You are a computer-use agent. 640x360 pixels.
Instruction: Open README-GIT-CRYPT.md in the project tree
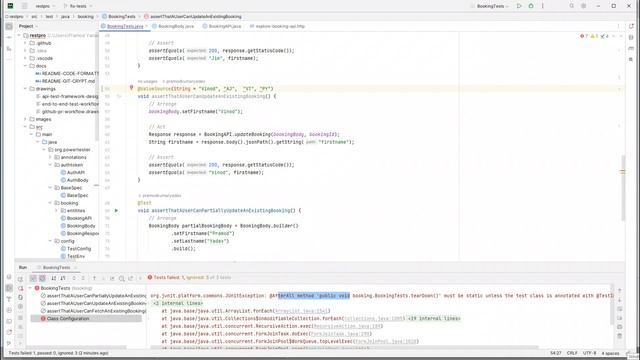click(65, 81)
